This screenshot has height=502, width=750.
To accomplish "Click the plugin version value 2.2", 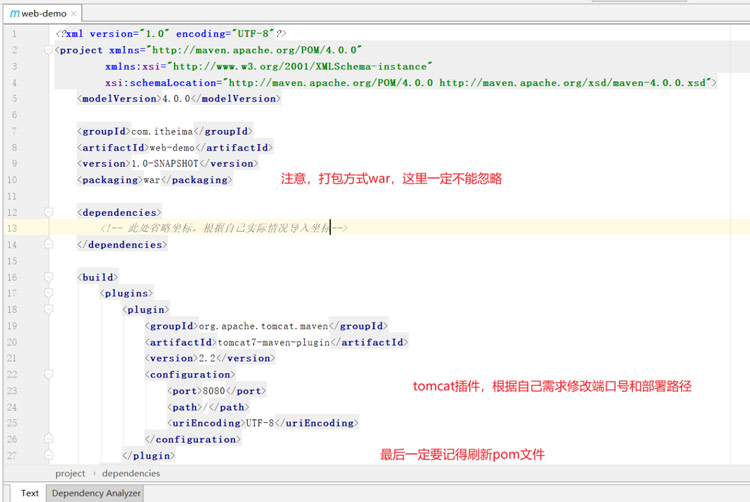I will pyautogui.click(x=207, y=358).
